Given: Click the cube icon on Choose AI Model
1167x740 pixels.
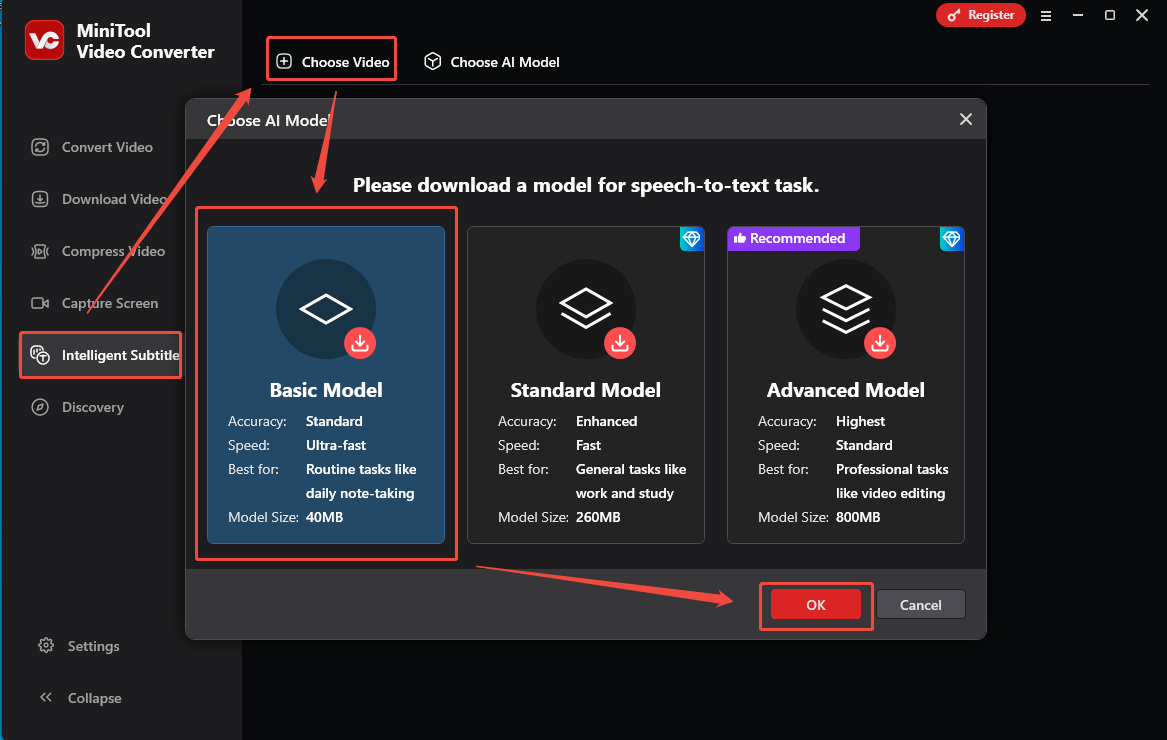Looking at the screenshot, I should [x=432, y=62].
